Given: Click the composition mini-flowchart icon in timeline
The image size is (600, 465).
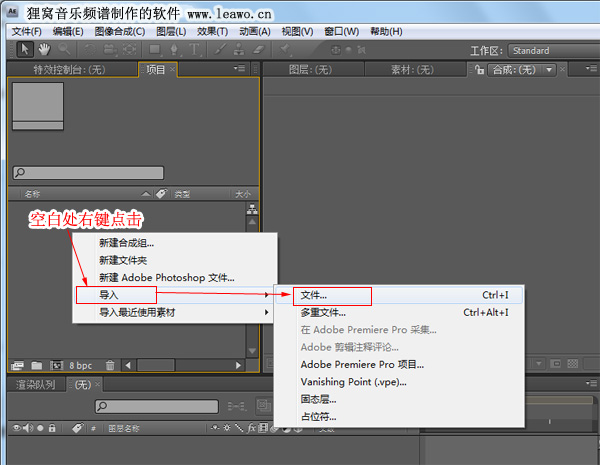Looking at the screenshot, I should coord(237,406).
